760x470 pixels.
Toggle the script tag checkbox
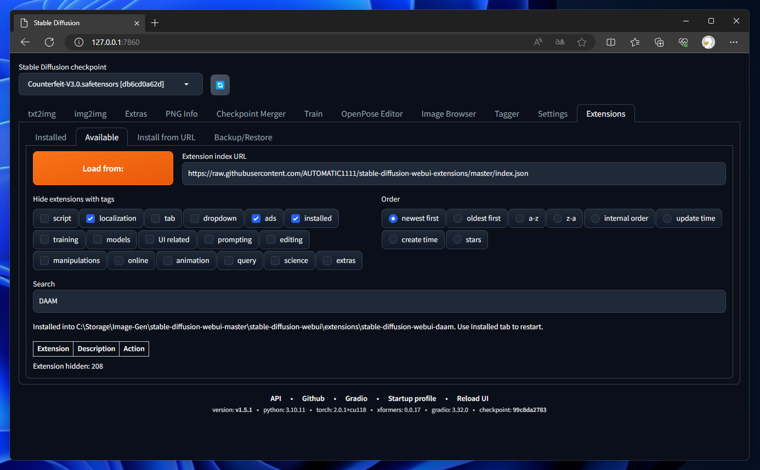click(44, 219)
